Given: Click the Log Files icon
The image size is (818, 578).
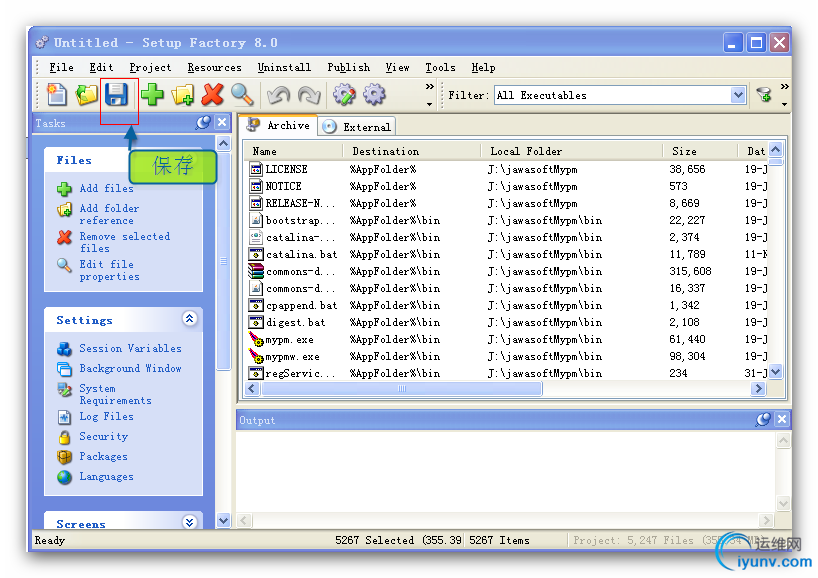Looking at the screenshot, I should 64,417.
